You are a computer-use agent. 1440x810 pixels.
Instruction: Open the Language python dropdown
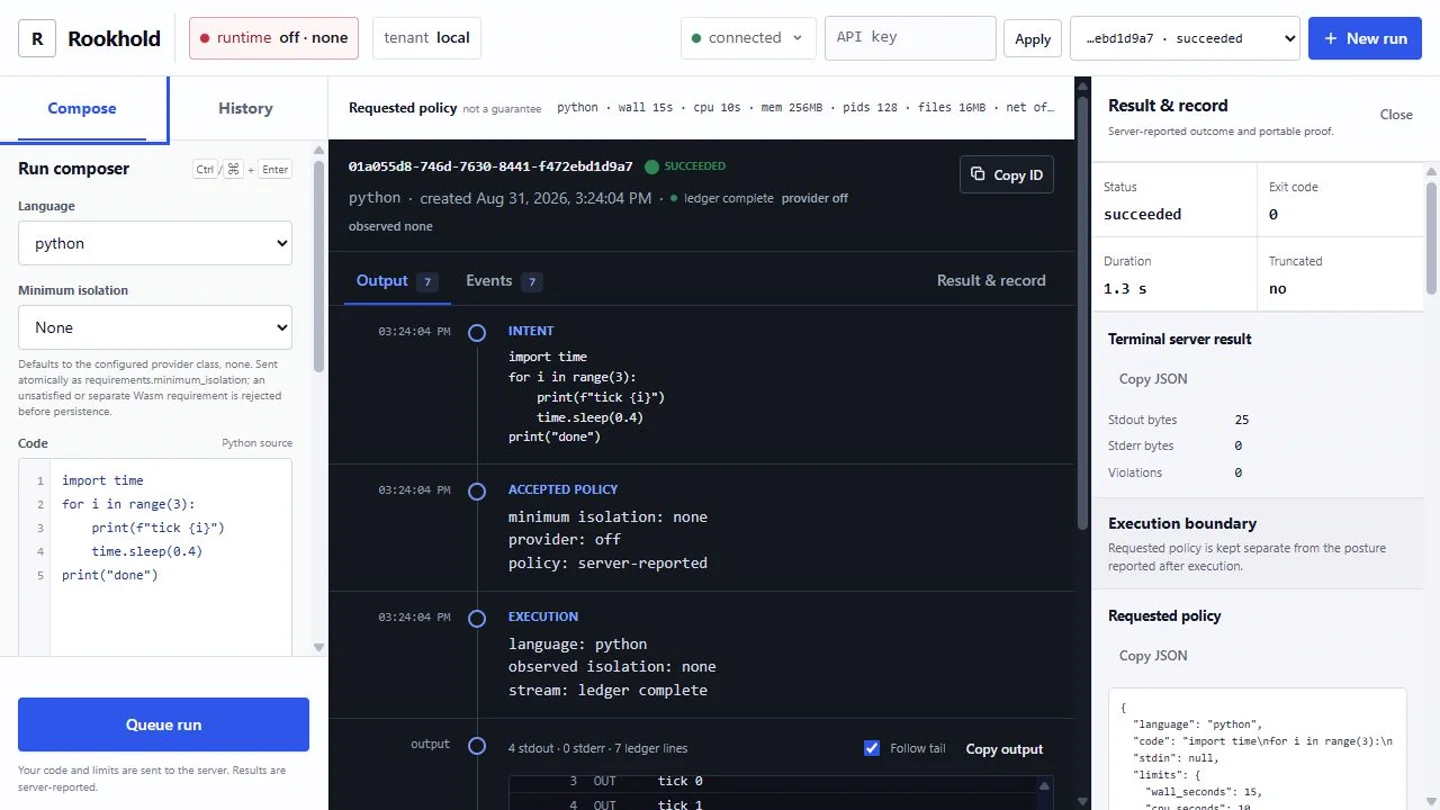tap(155, 243)
